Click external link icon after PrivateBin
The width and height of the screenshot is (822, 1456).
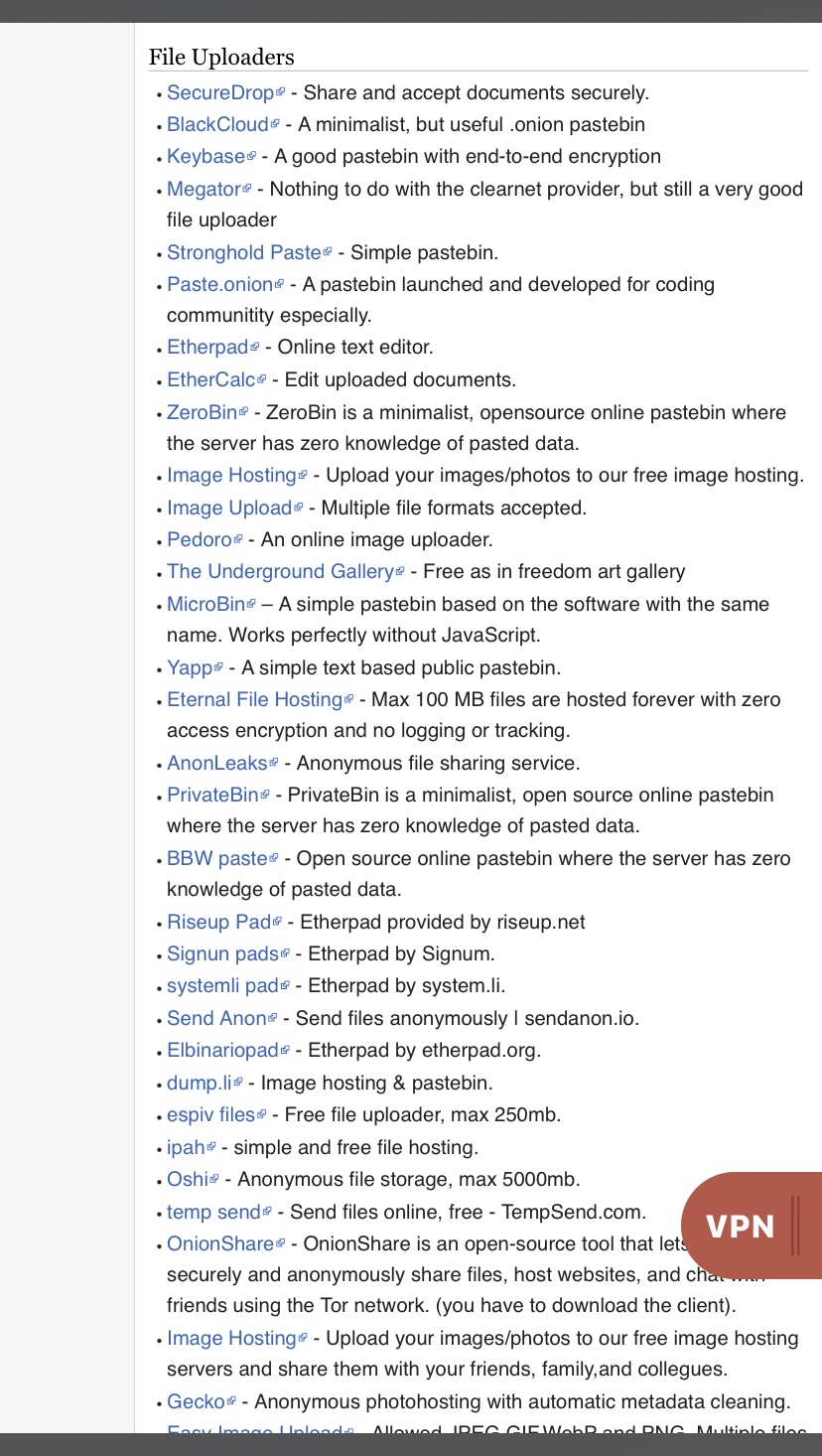point(265,795)
